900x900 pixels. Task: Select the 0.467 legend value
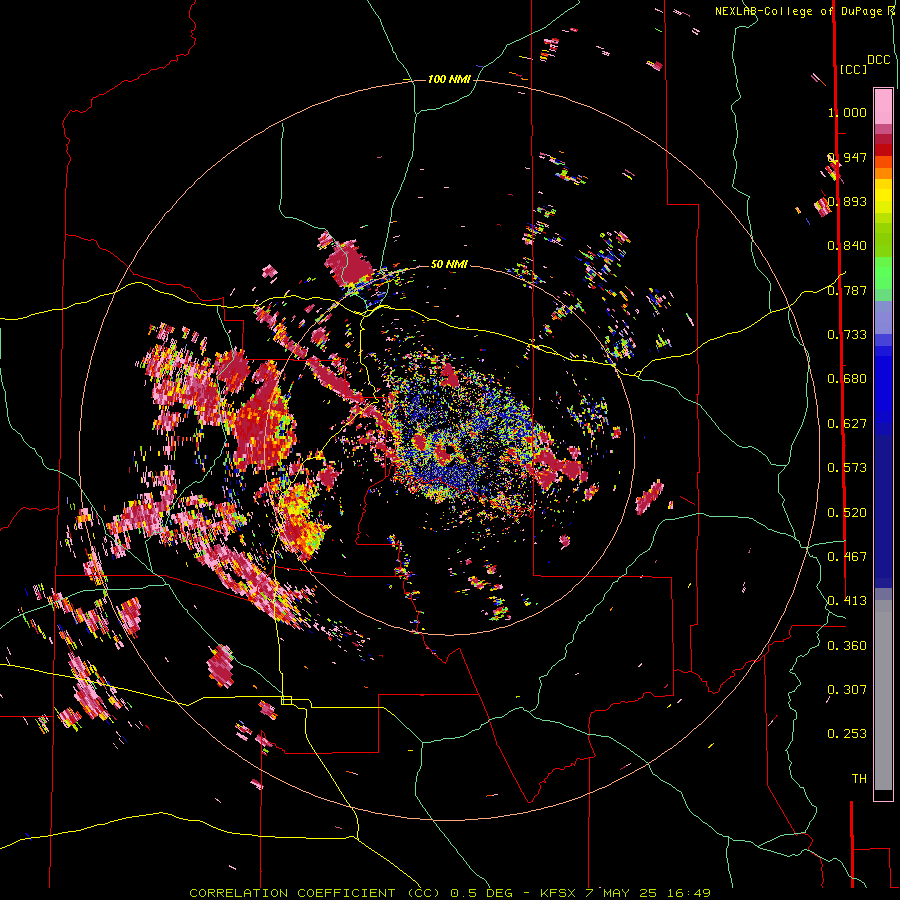[847, 557]
